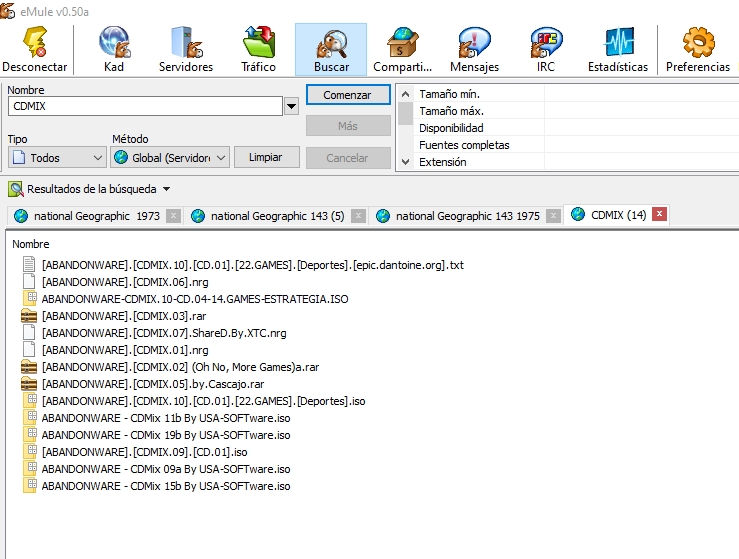Click the Tamaño mín. value field
The width and height of the screenshot is (739, 559).
(x=641, y=94)
